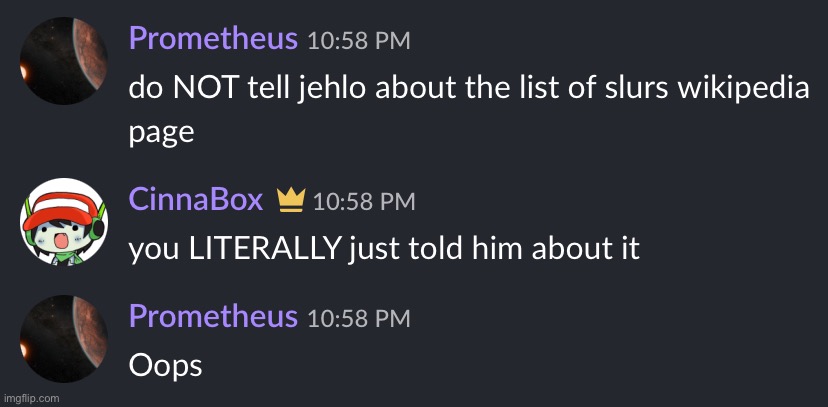Click the word "page" on the second line
Screen dimensions: 828x407
coord(161,133)
